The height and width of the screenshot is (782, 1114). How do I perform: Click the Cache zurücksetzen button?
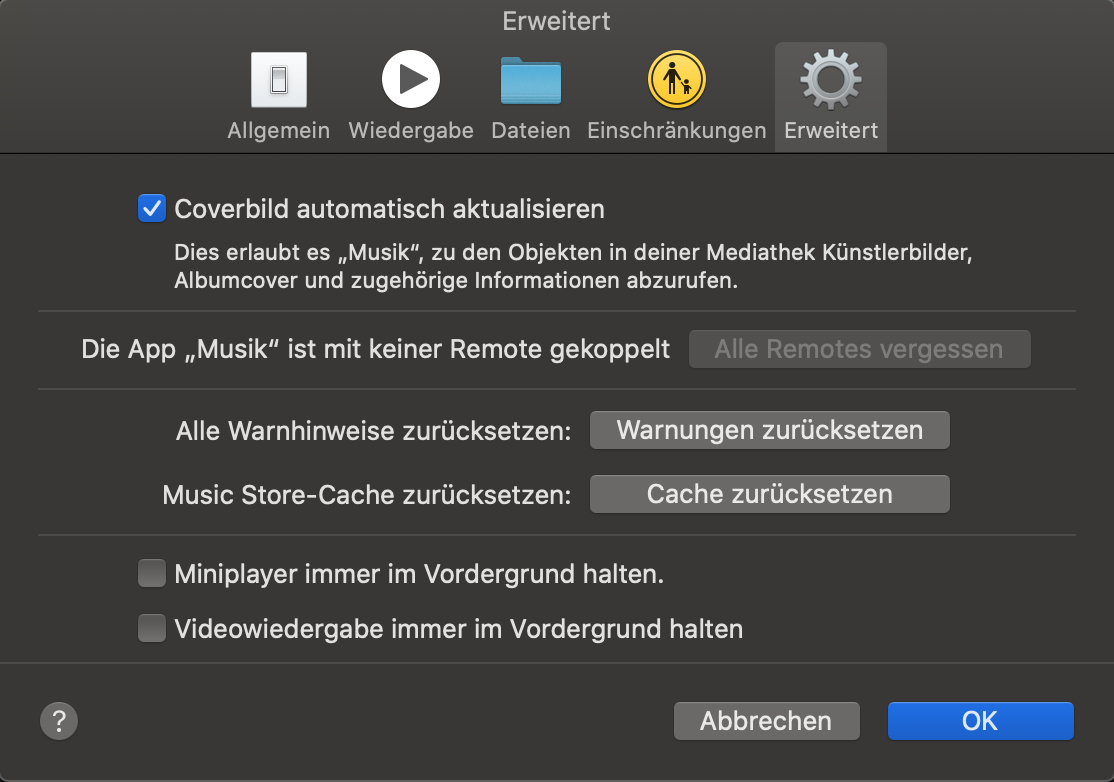coord(769,494)
